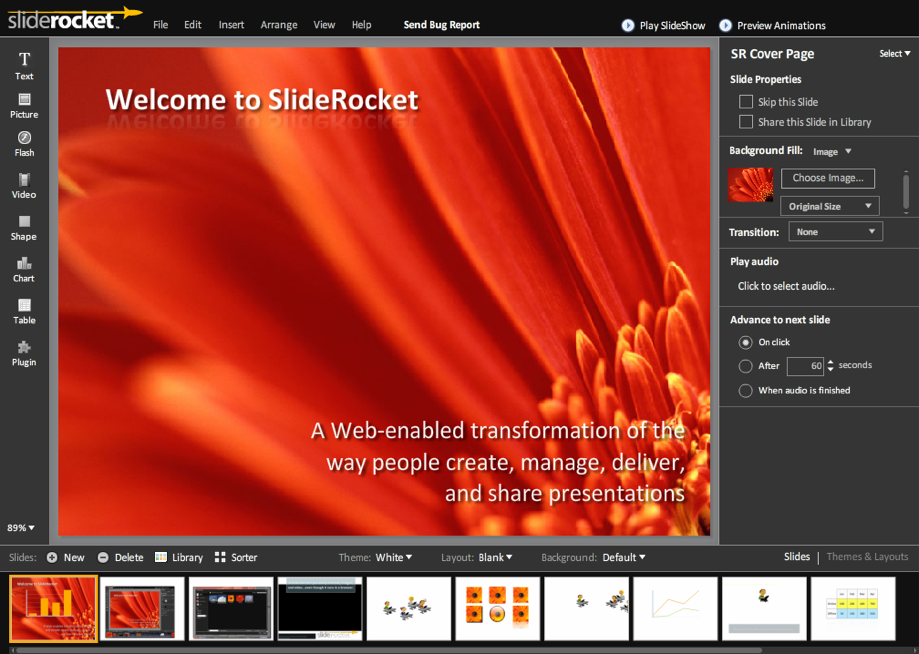Screen dimensions: 919x654
Task: Open the Chart tool
Action: click(24, 269)
